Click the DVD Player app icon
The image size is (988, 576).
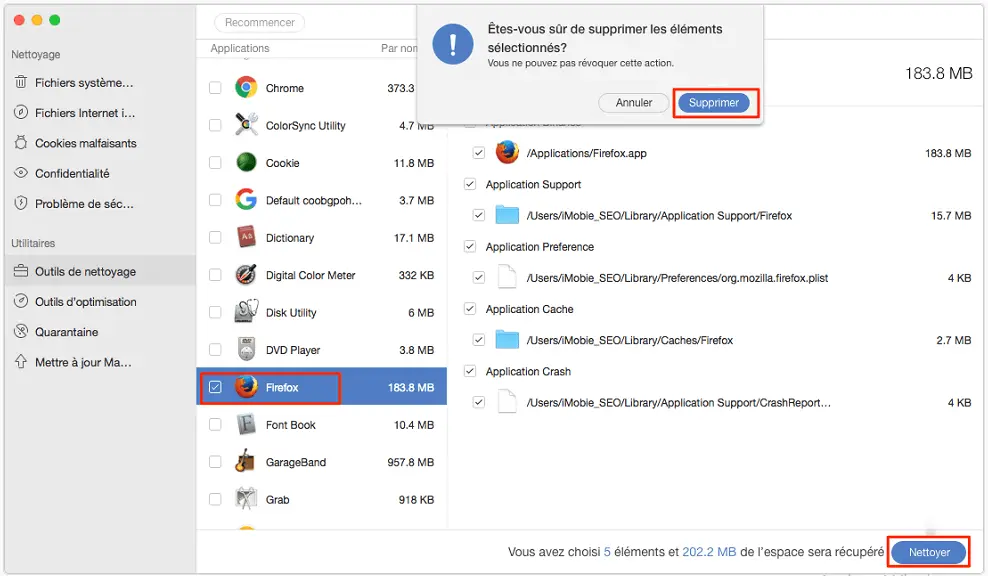[246, 349]
